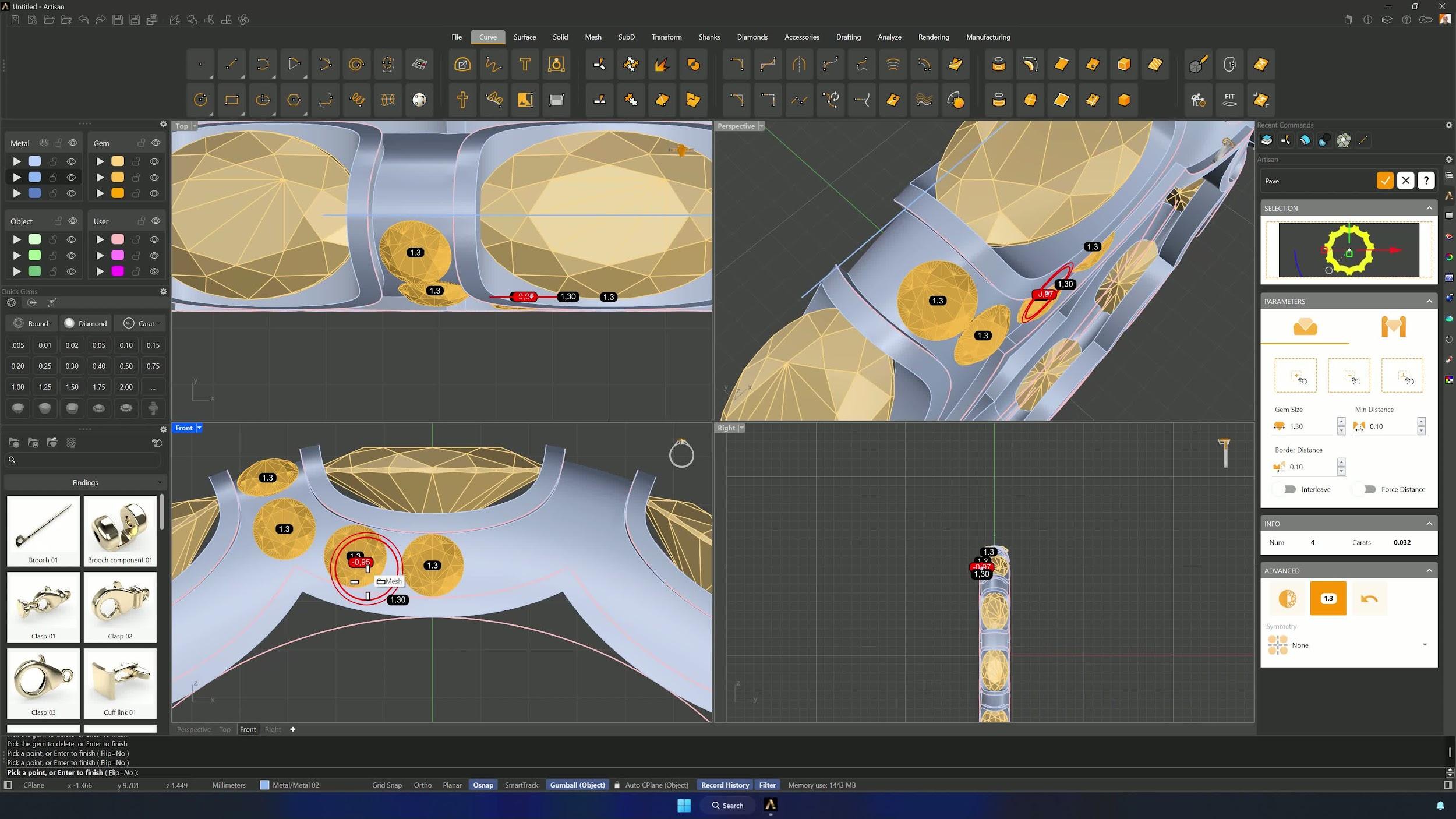Toggle Osnap in the status bar
Image resolution: width=1456 pixels, height=819 pixels.
coord(483,785)
